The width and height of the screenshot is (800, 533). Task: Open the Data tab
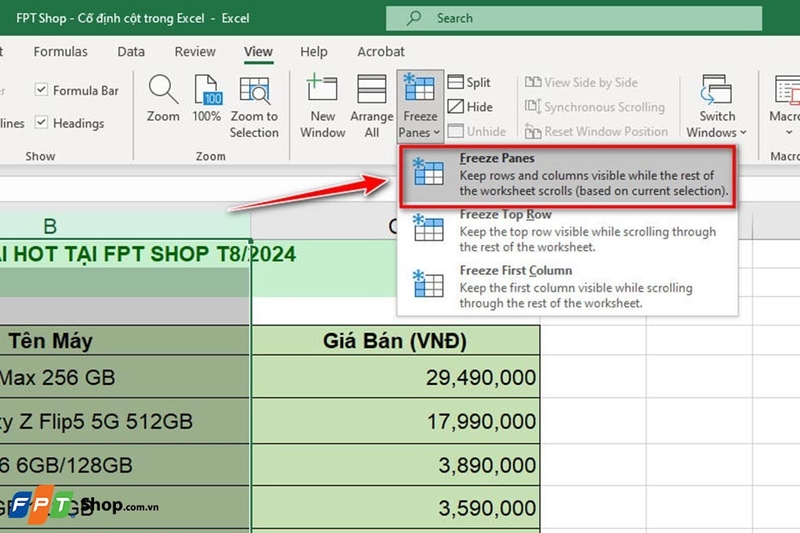tap(131, 52)
